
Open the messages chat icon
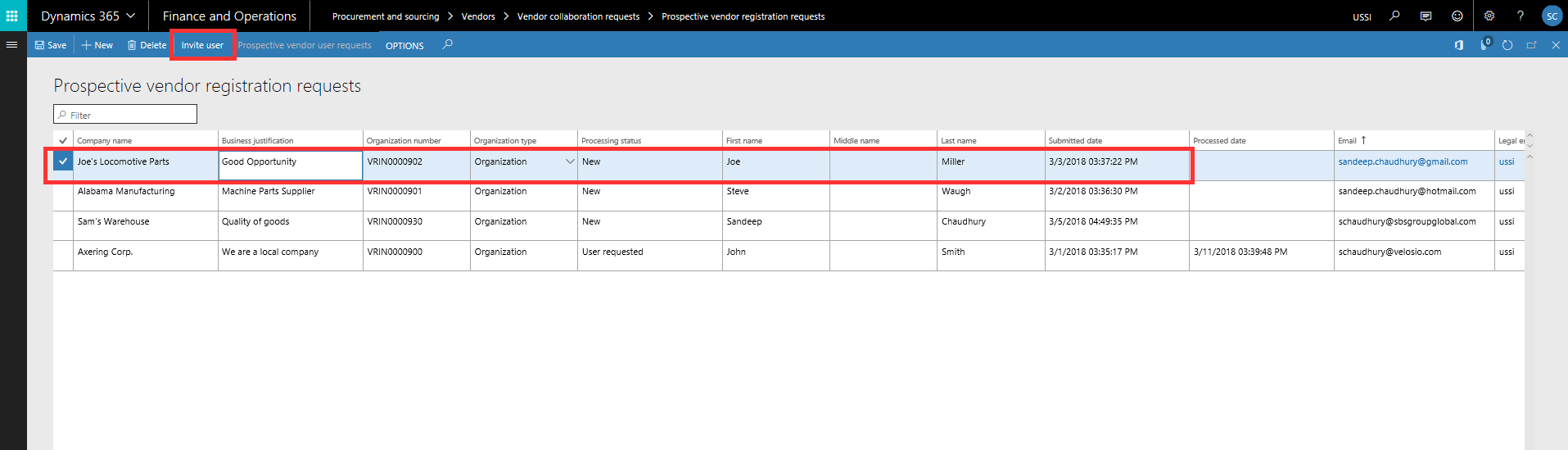coord(1426,16)
